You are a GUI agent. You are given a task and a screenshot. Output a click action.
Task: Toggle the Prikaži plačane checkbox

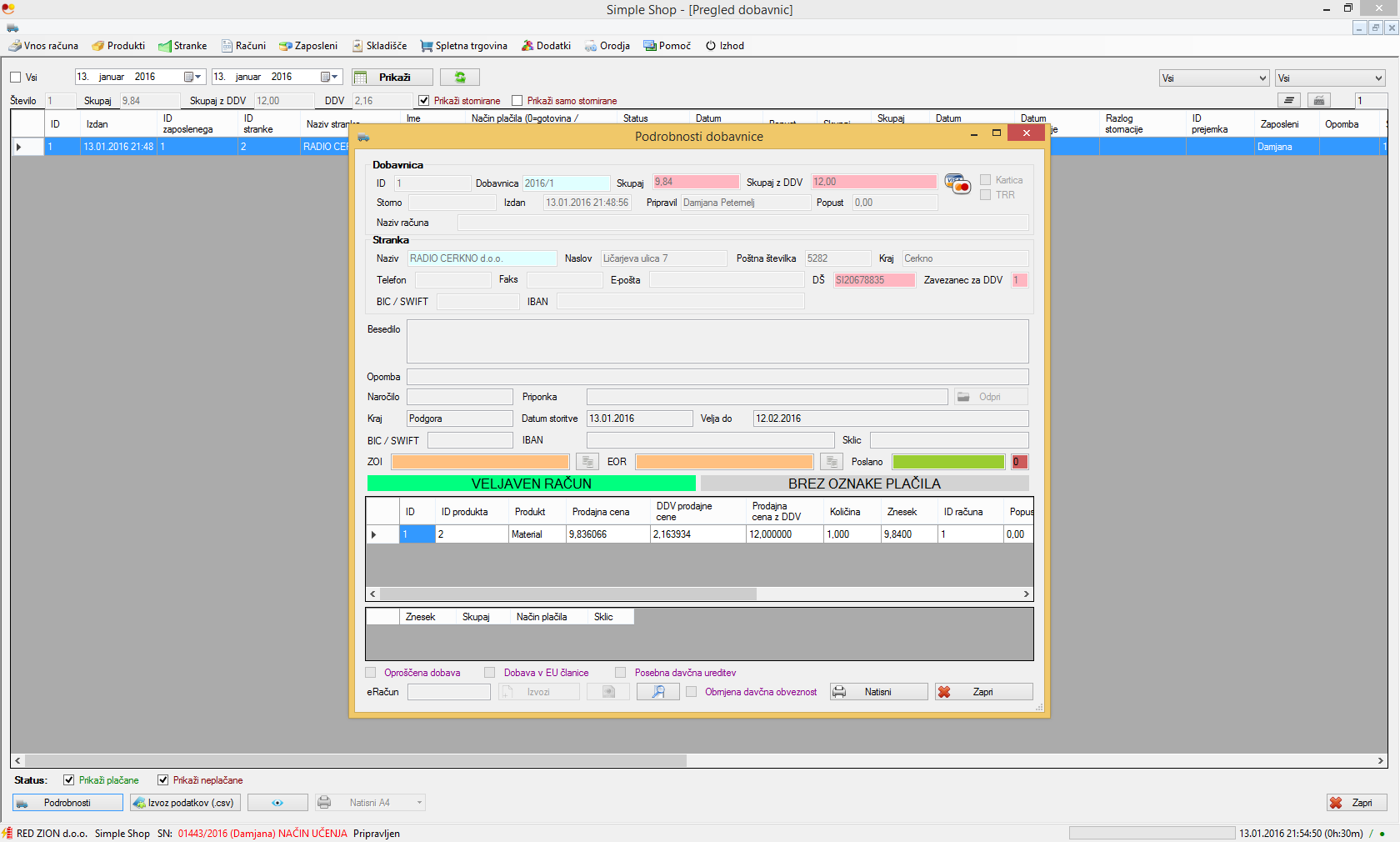69,780
